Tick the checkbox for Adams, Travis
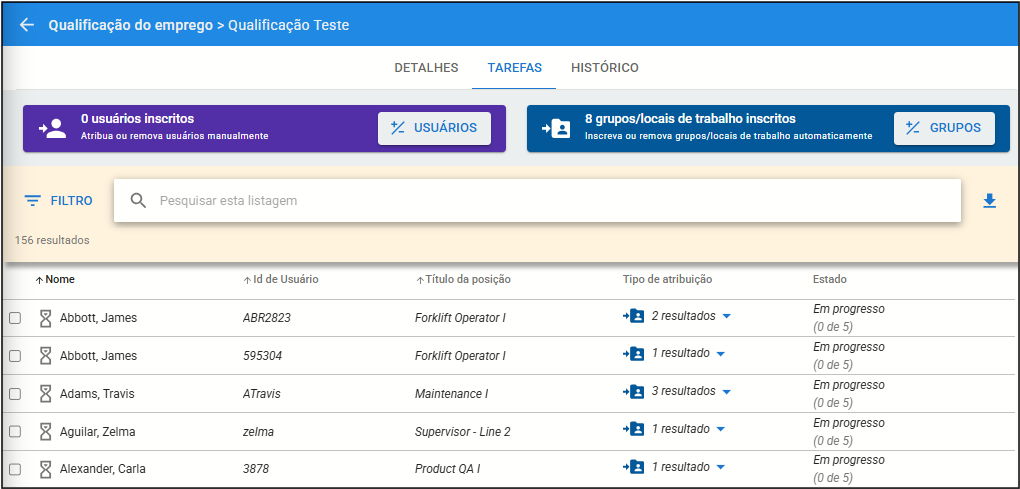Viewport: 1020px width, 489px height. pos(15,394)
